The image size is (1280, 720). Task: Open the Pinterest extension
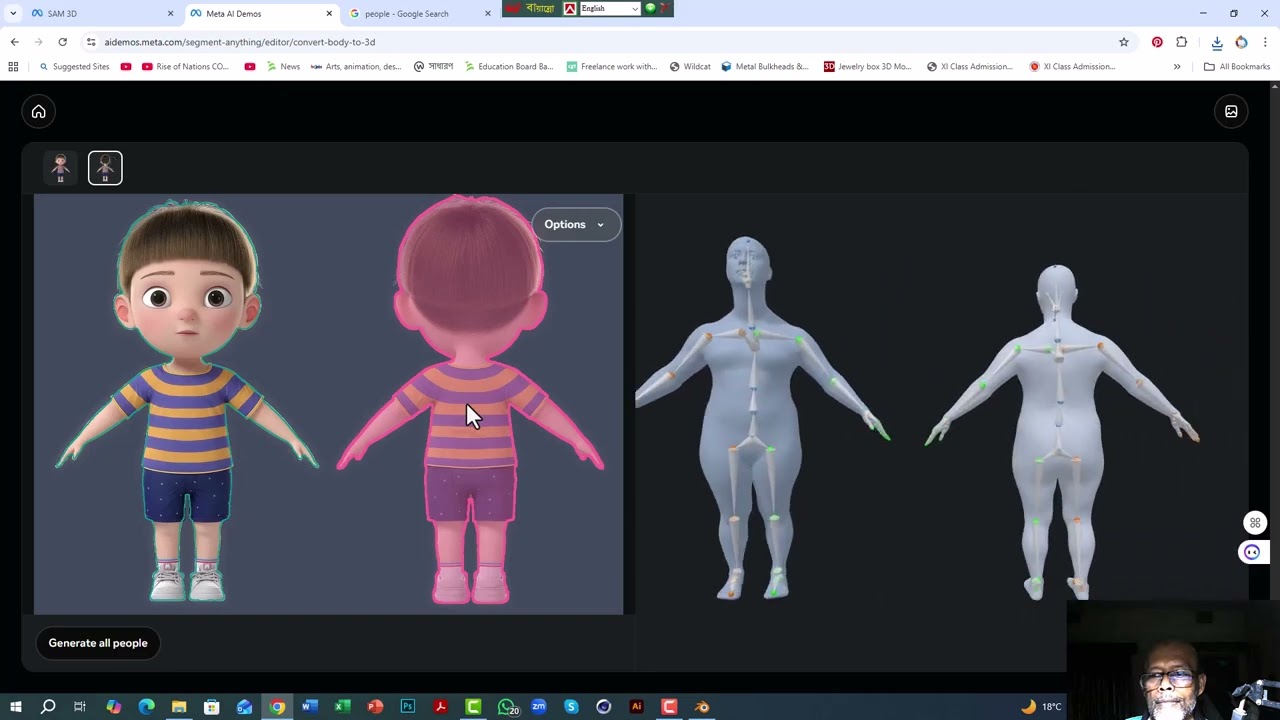click(x=1157, y=42)
